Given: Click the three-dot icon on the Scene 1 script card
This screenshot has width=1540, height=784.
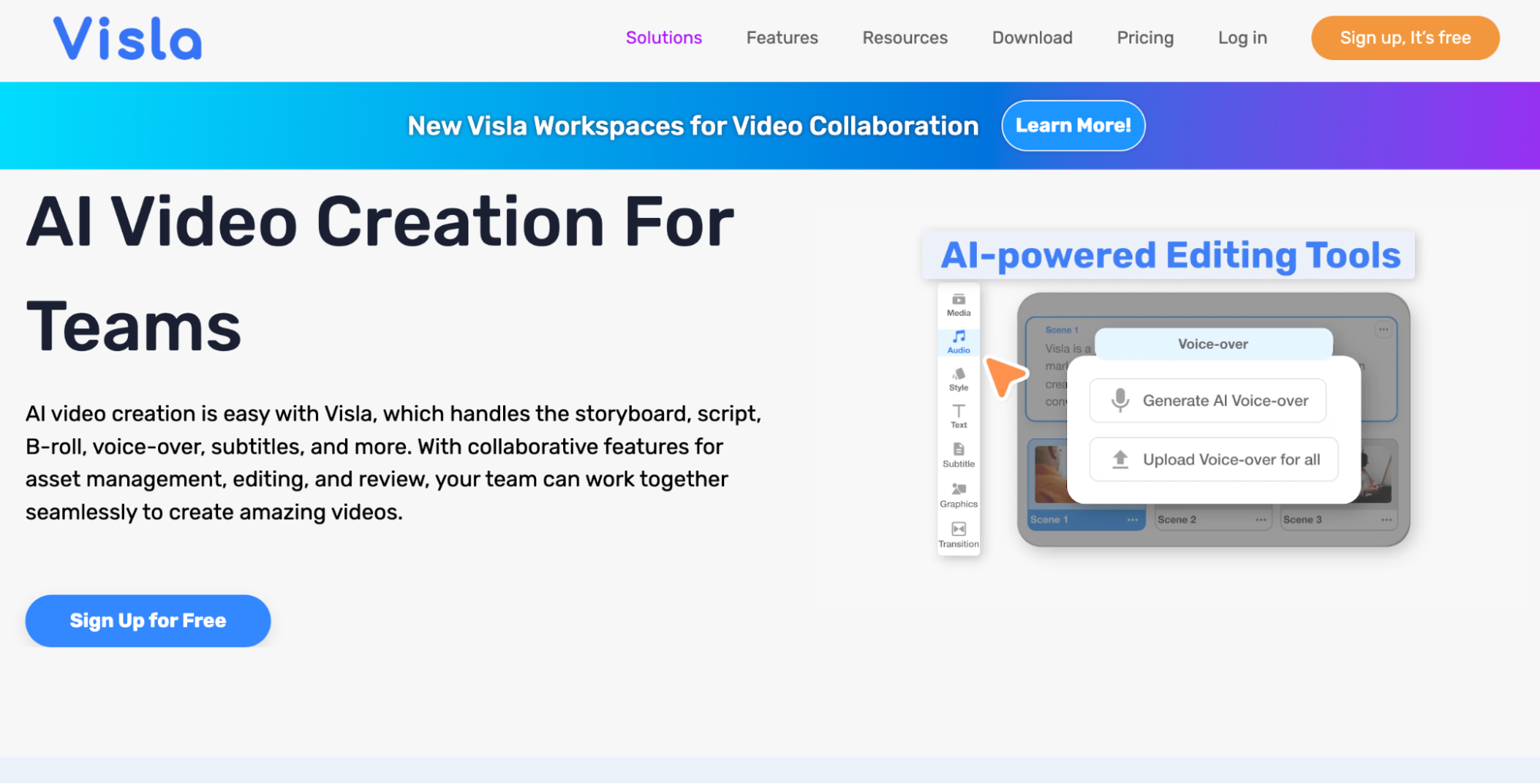Looking at the screenshot, I should 1384,330.
